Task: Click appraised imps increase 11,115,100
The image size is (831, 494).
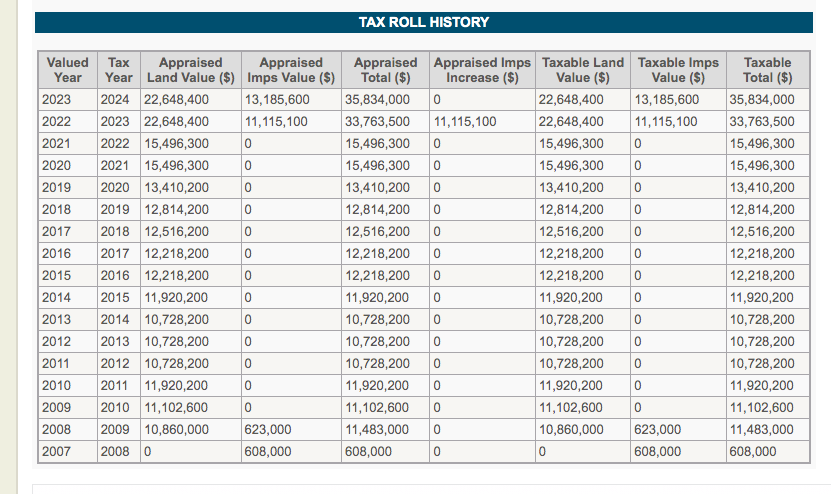Action: click(x=482, y=122)
